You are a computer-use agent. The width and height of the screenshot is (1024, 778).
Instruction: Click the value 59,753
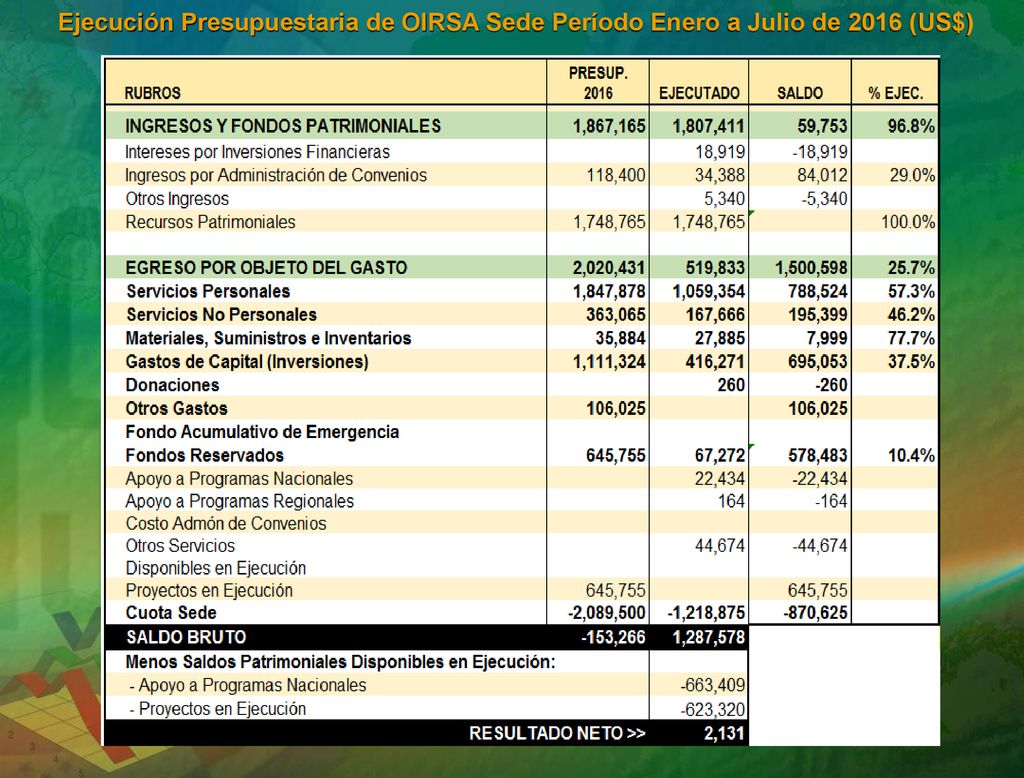click(x=822, y=125)
